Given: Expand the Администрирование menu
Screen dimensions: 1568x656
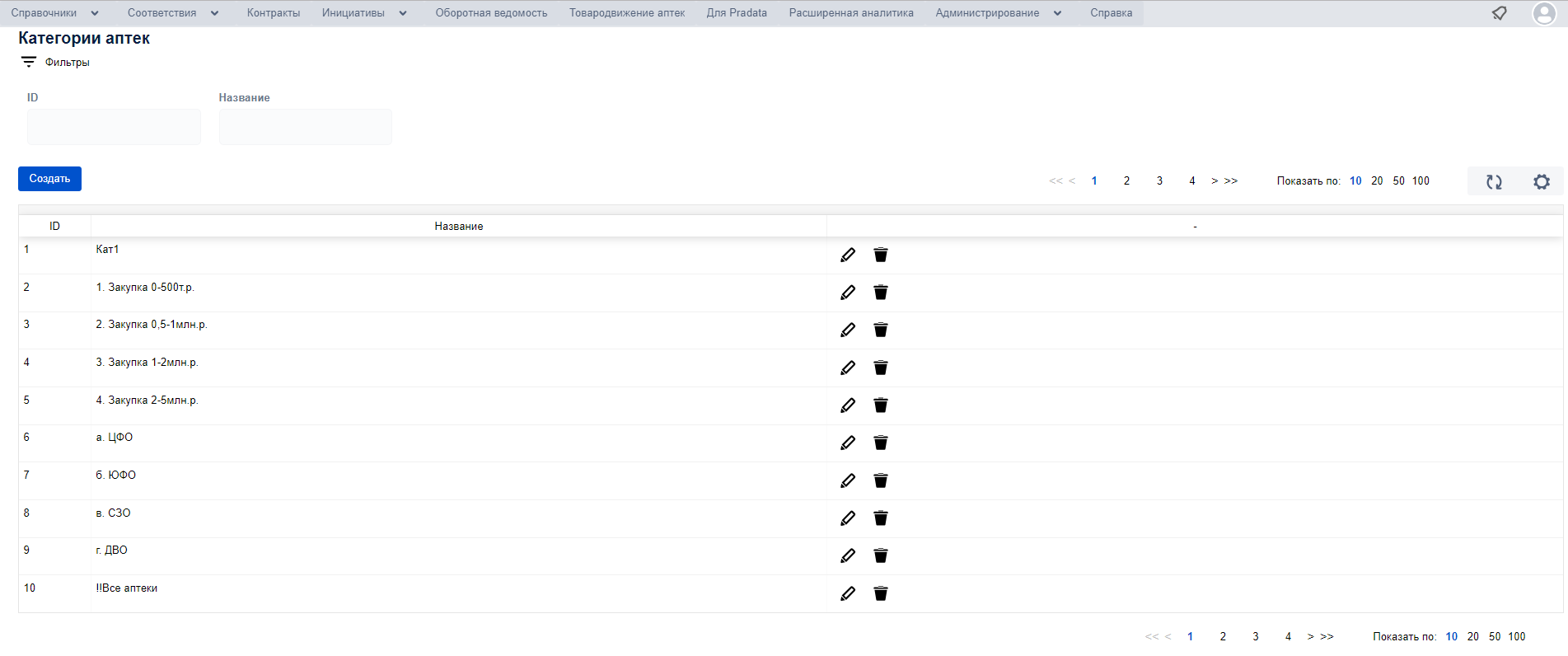Looking at the screenshot, I should pos(998,13).
